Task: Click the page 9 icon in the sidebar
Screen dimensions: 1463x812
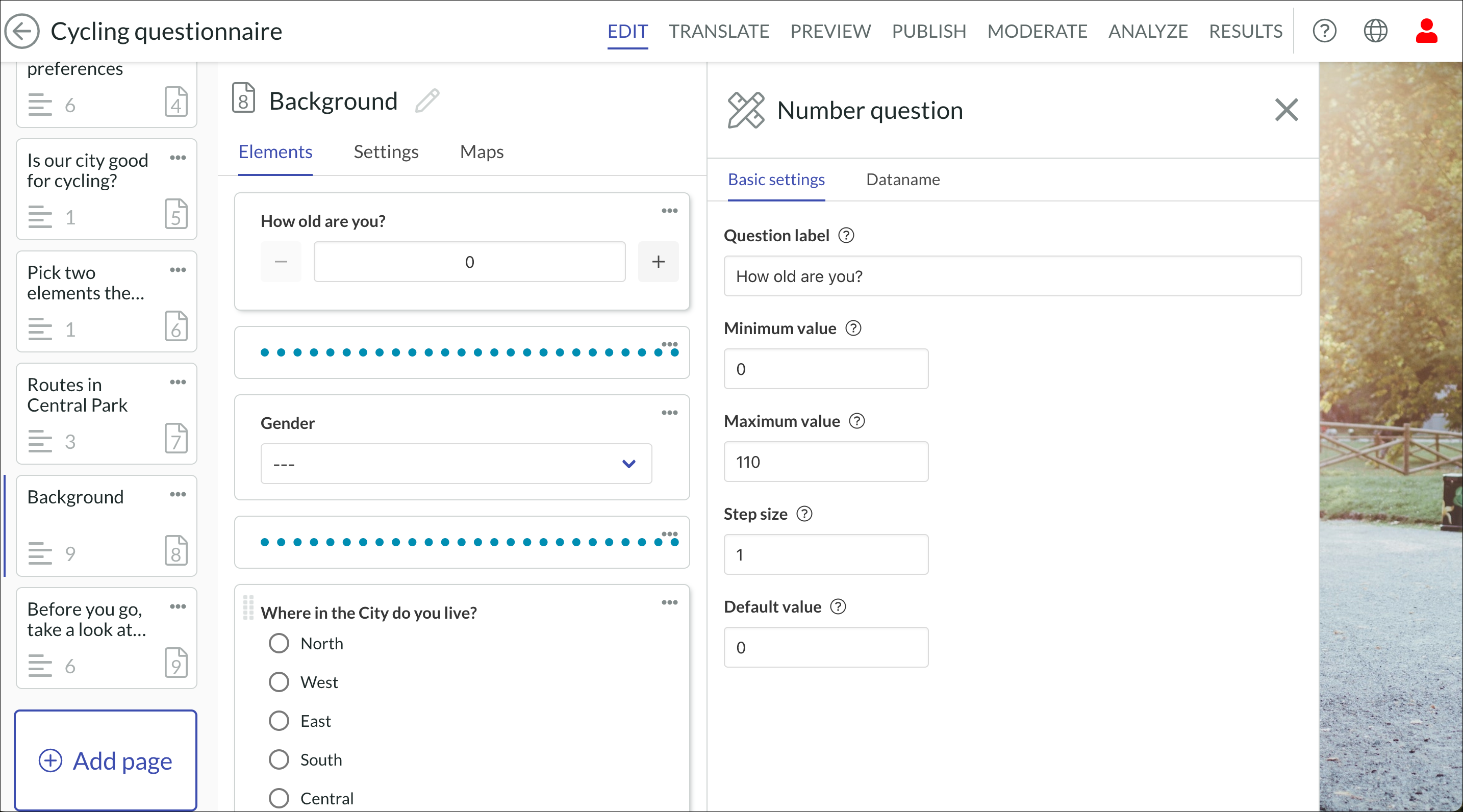Action: [176, 663]
